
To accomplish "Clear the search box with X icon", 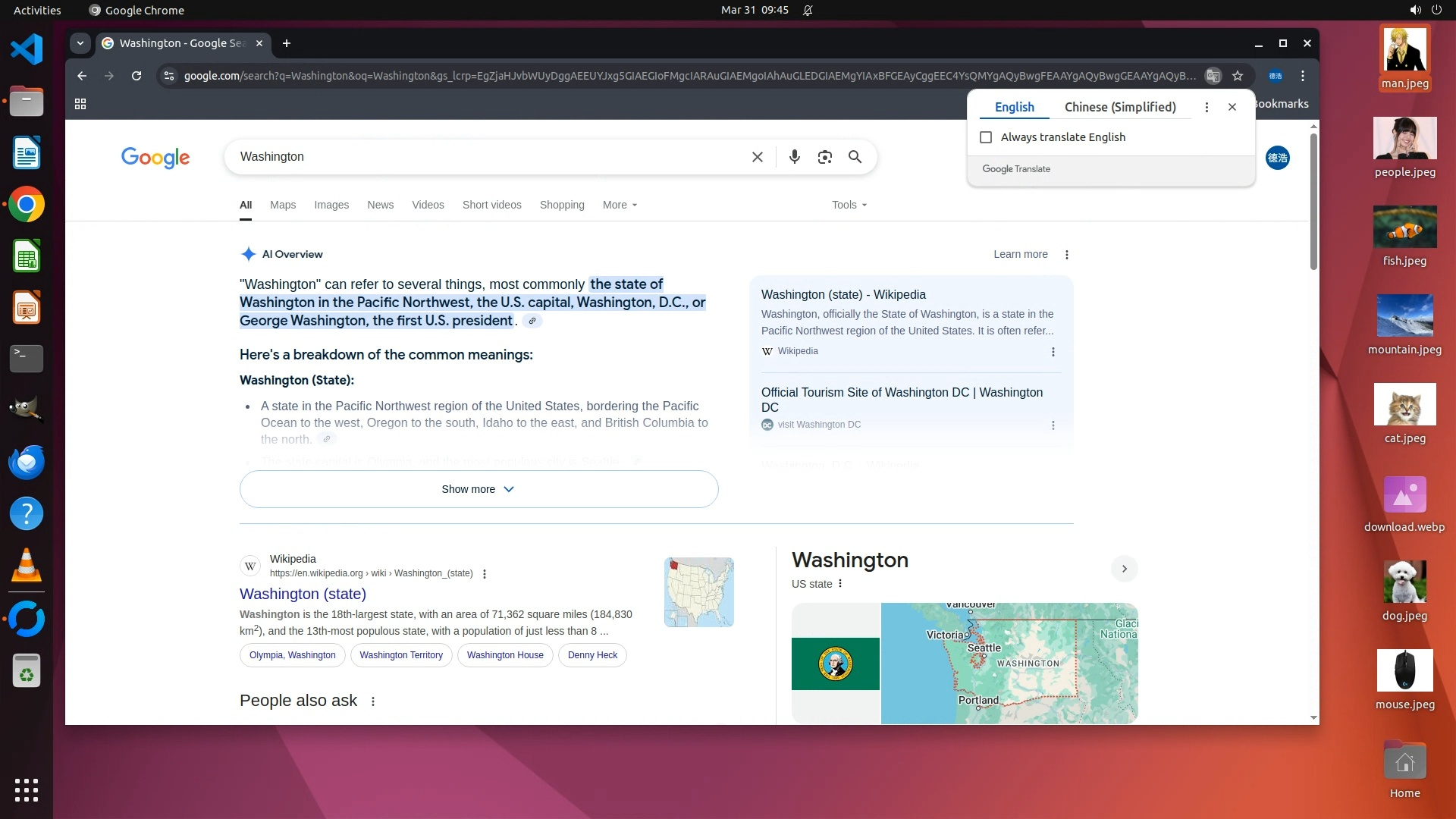I will 757,157.
